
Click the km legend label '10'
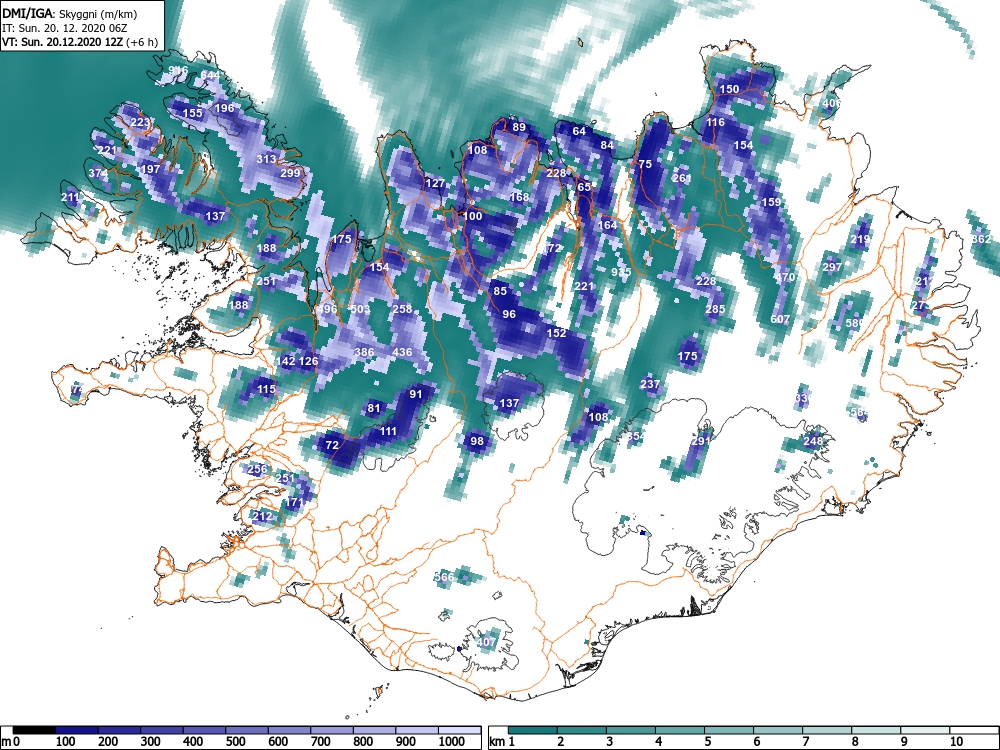[956, 742]
